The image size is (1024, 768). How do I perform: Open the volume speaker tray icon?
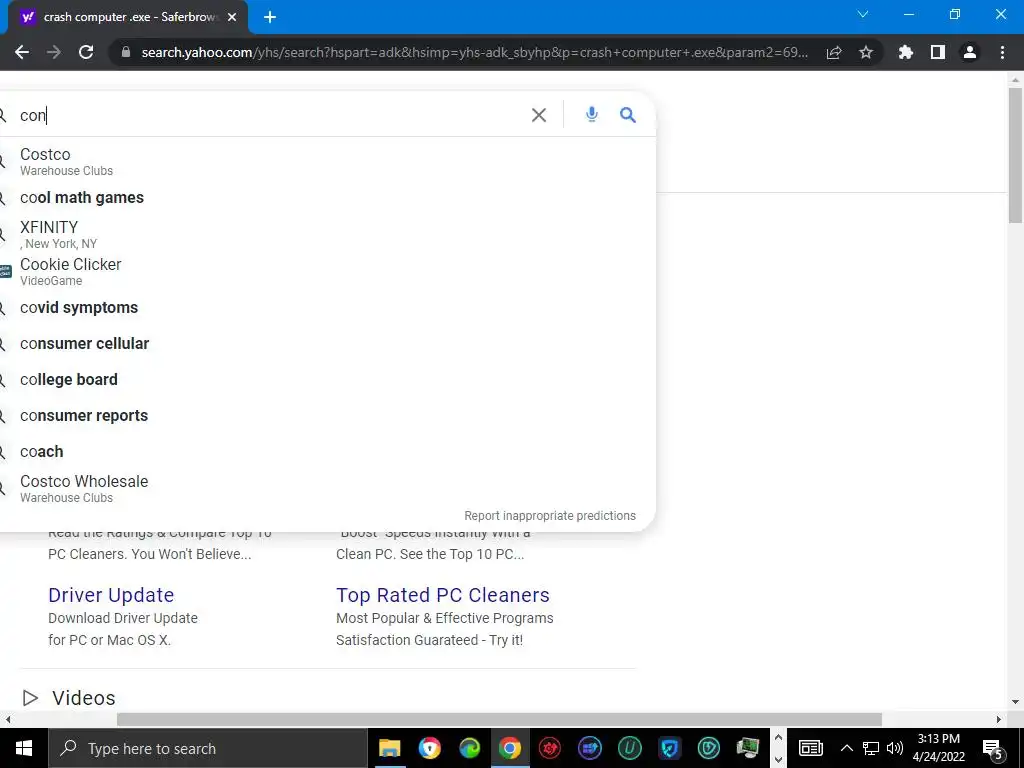tap(895, 748)
